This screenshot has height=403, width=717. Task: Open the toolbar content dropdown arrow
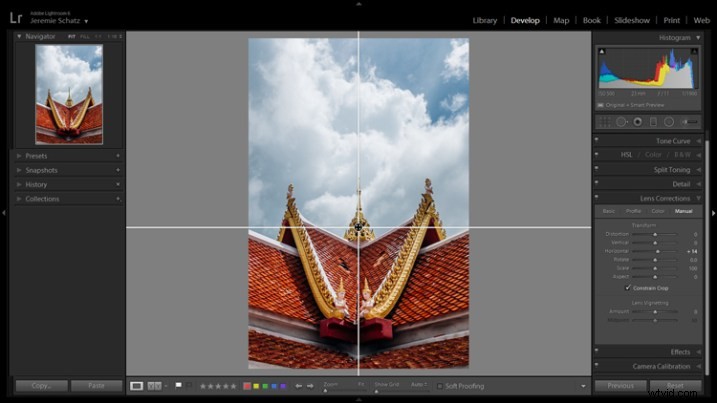tap(583, 387)
